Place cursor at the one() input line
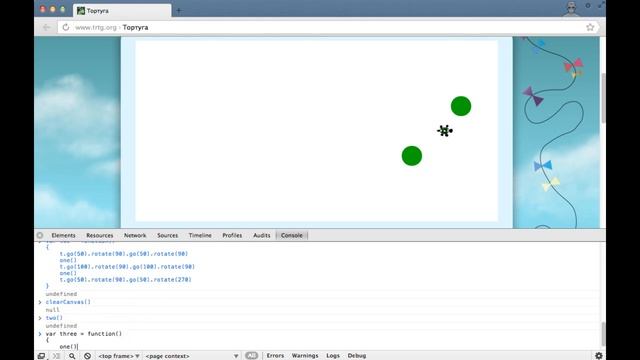Image resolution: width=640 pixels, height=360 pixels. (x=69, y=347)
